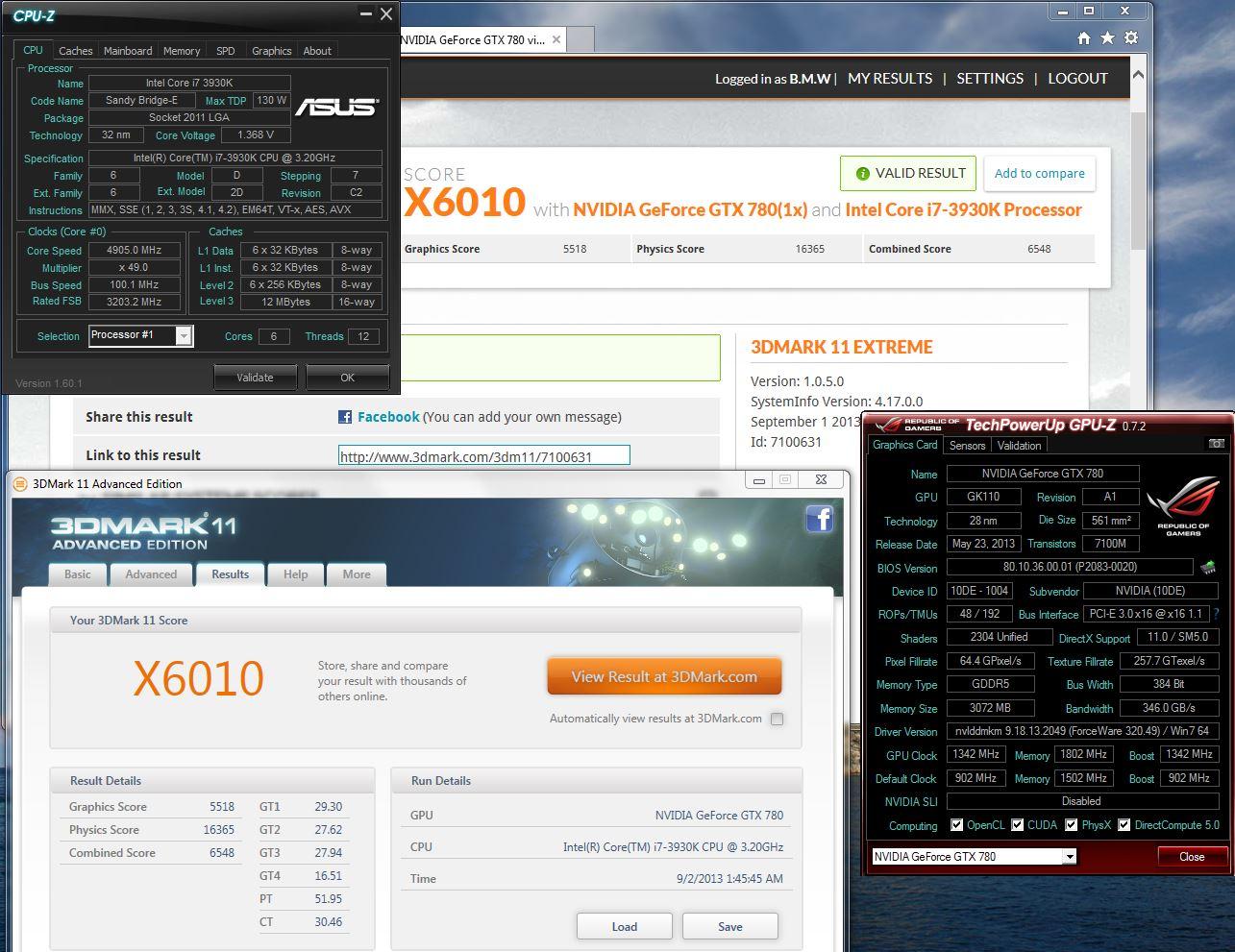This screenshot has width=1235, height=952.
Task: Open SETTINGS link on 3dmark.com
Action: pyautogui.click(x=990, y=79)
